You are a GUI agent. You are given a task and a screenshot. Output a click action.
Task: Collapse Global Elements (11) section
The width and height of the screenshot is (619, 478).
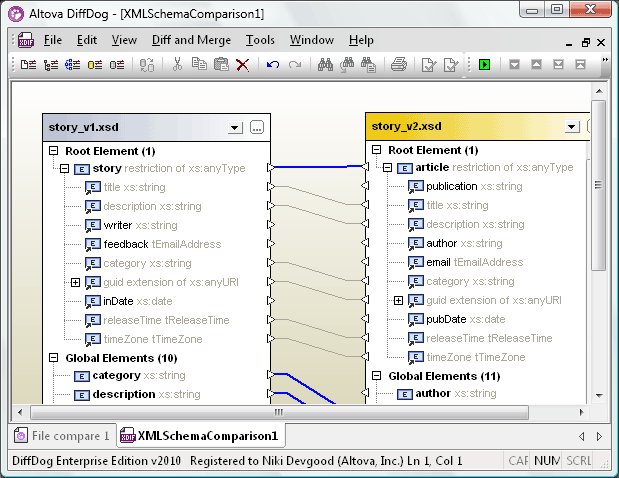pyautogui.click(x=377, y=375)
